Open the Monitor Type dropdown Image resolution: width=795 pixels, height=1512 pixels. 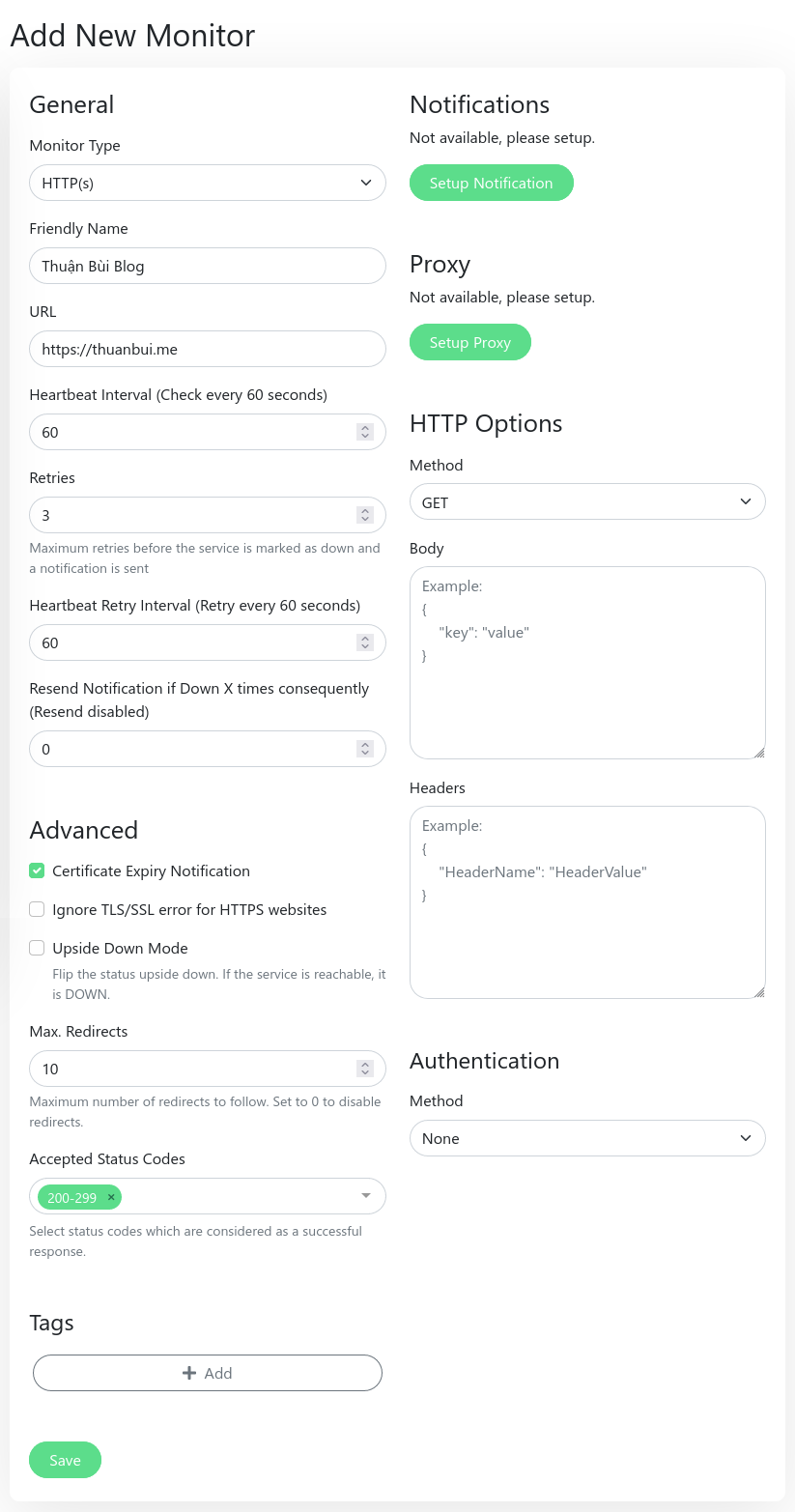(208, 183)
